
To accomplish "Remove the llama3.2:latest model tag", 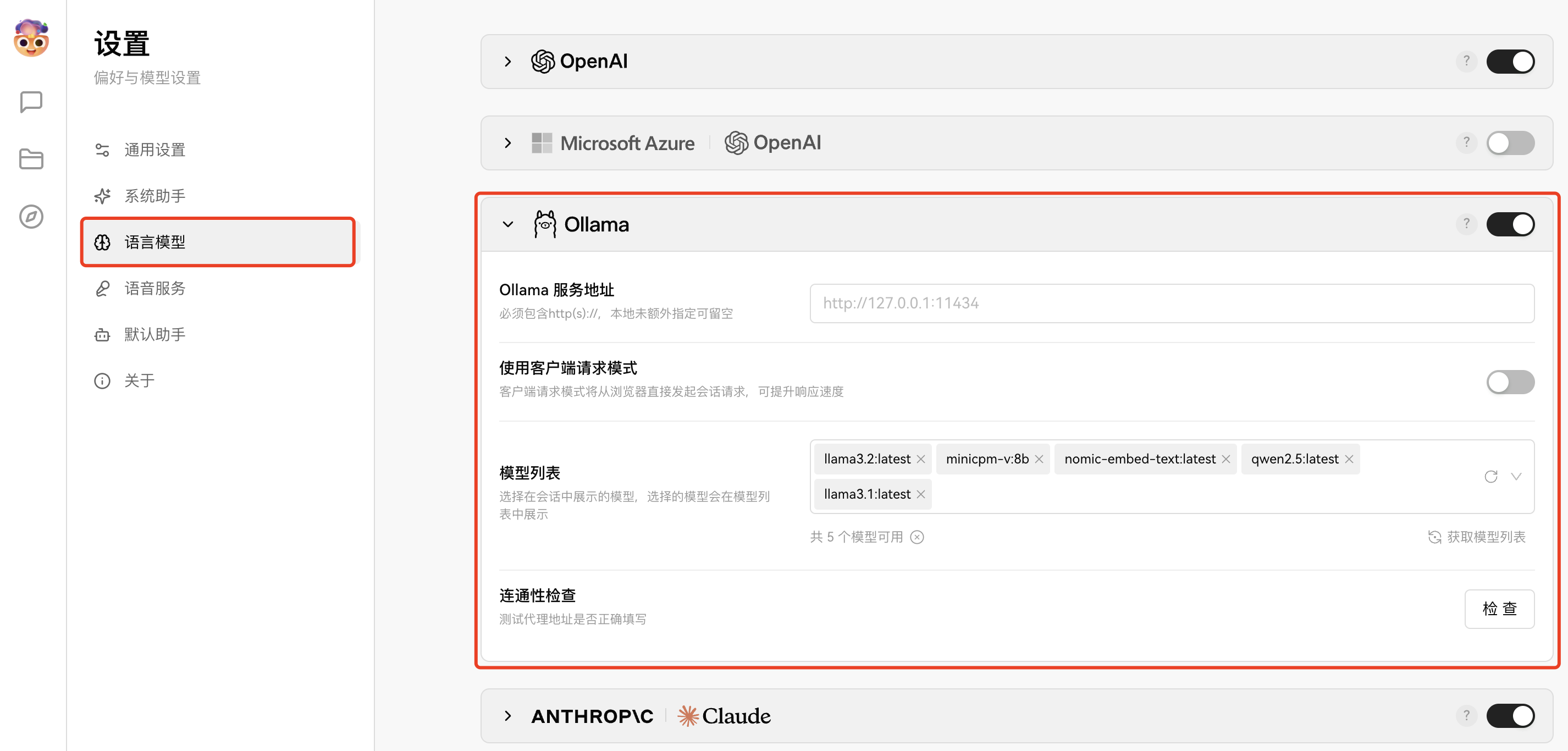I will click(x=921, y=459).
